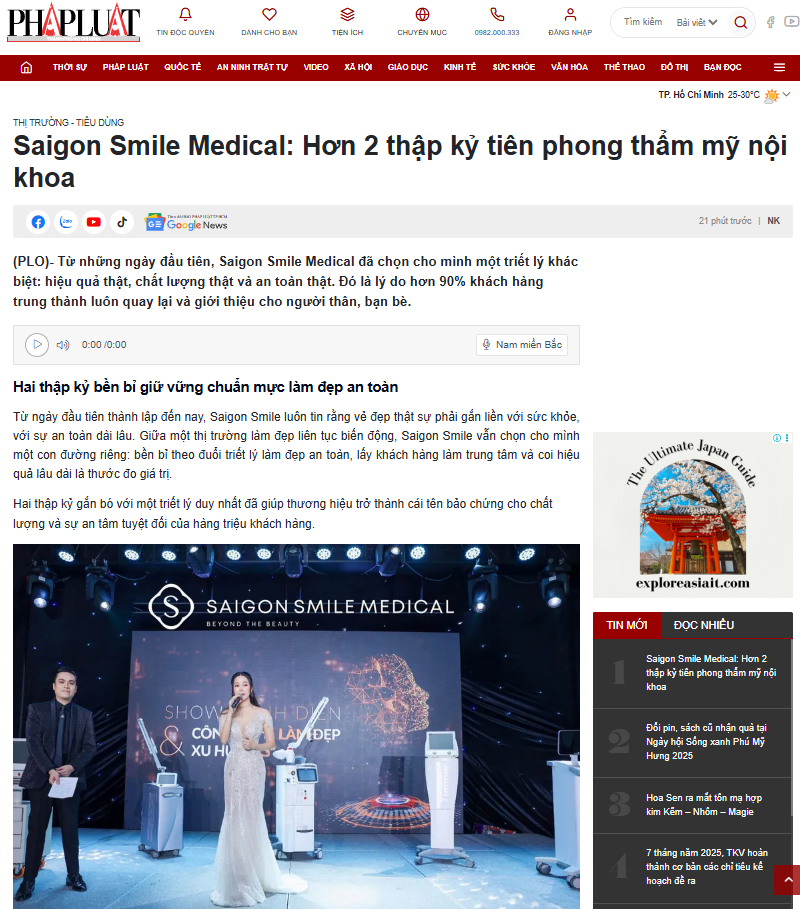Viewport: 800px width, 909px height.
Task: Open the TikTok share icon
Action: coord(122,222)
